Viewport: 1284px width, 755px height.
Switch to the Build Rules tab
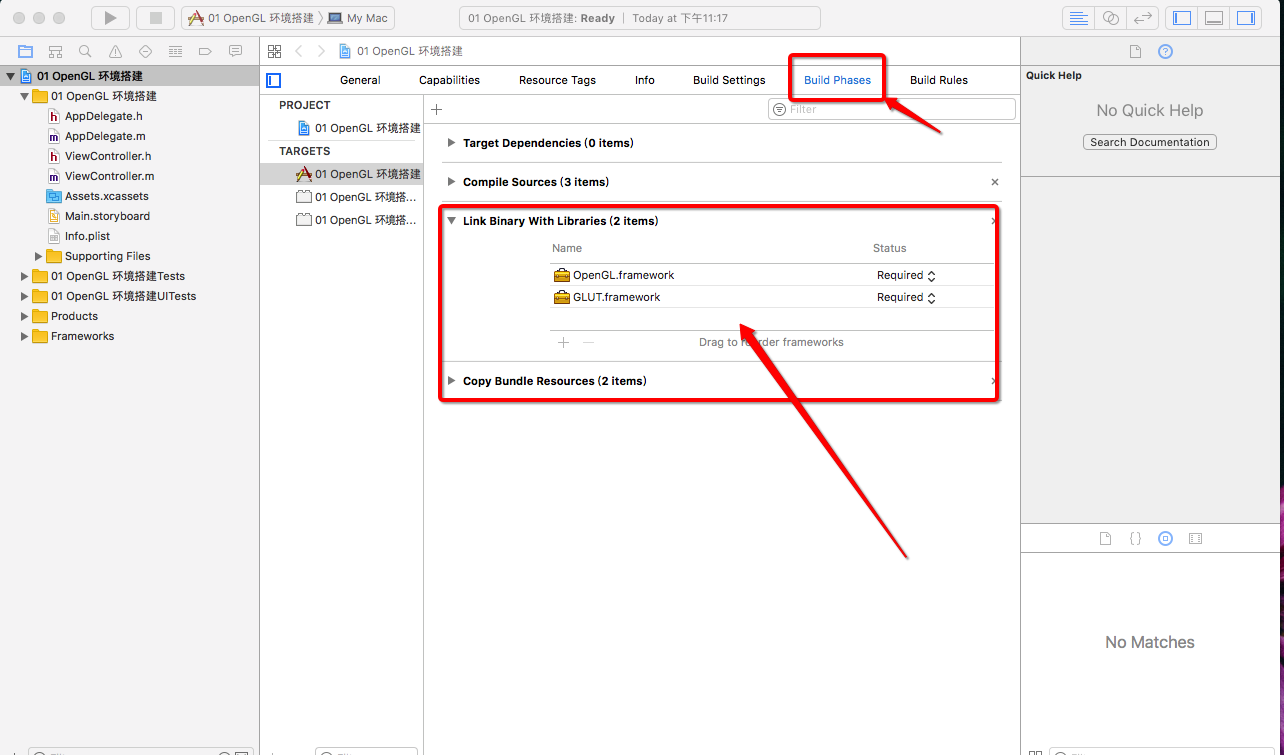point(939,80)
